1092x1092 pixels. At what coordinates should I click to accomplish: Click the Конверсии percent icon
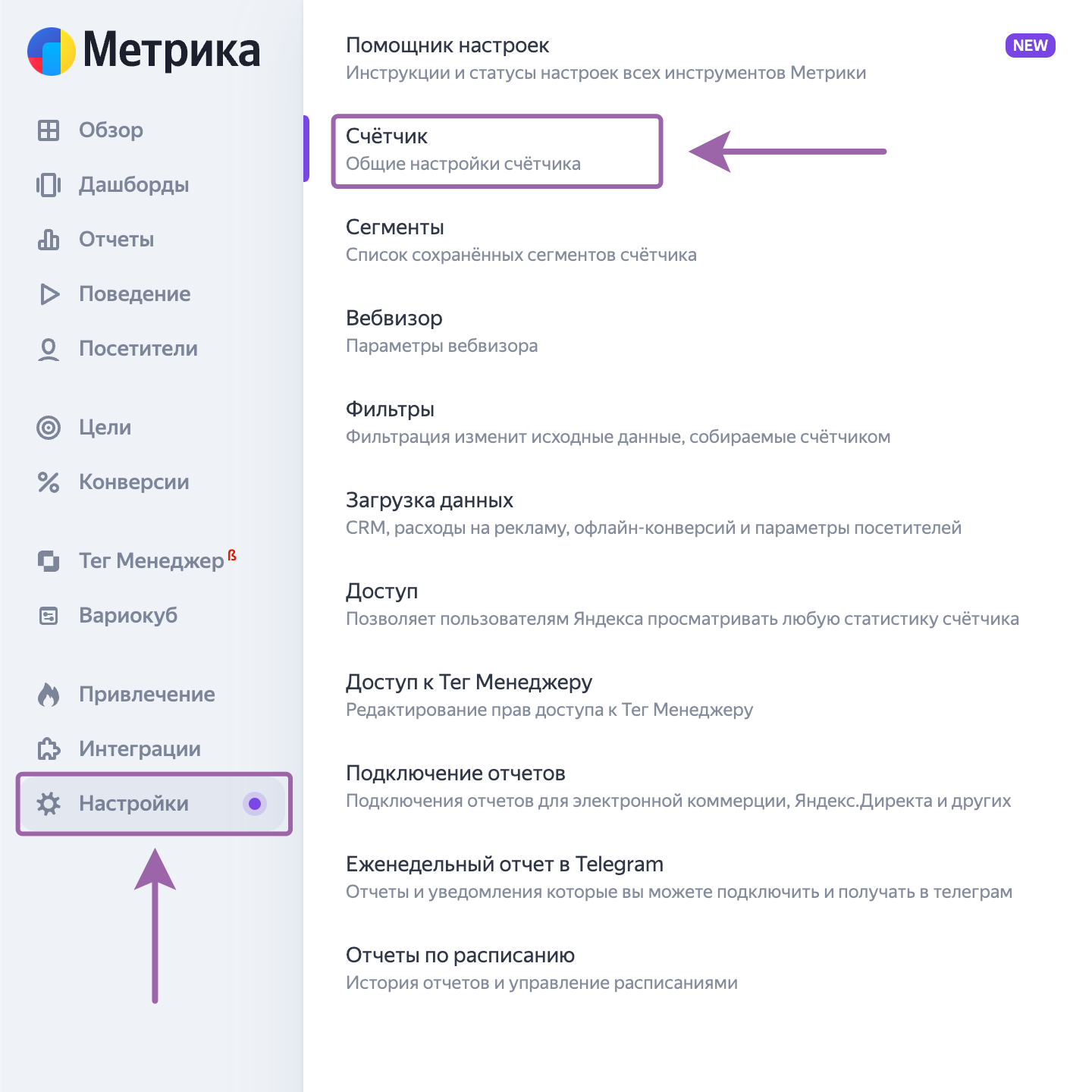pos(49,482)
